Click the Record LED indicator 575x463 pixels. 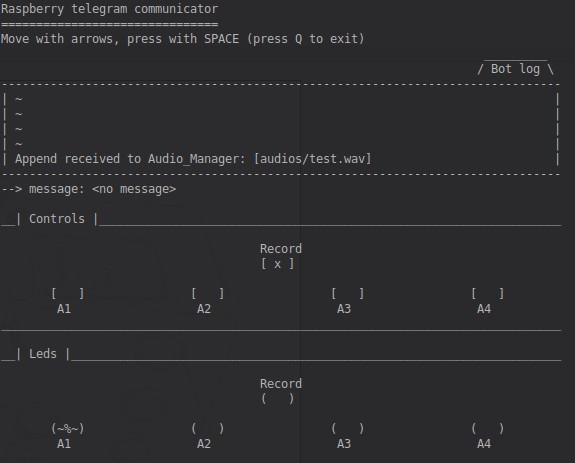coord(278,399)
